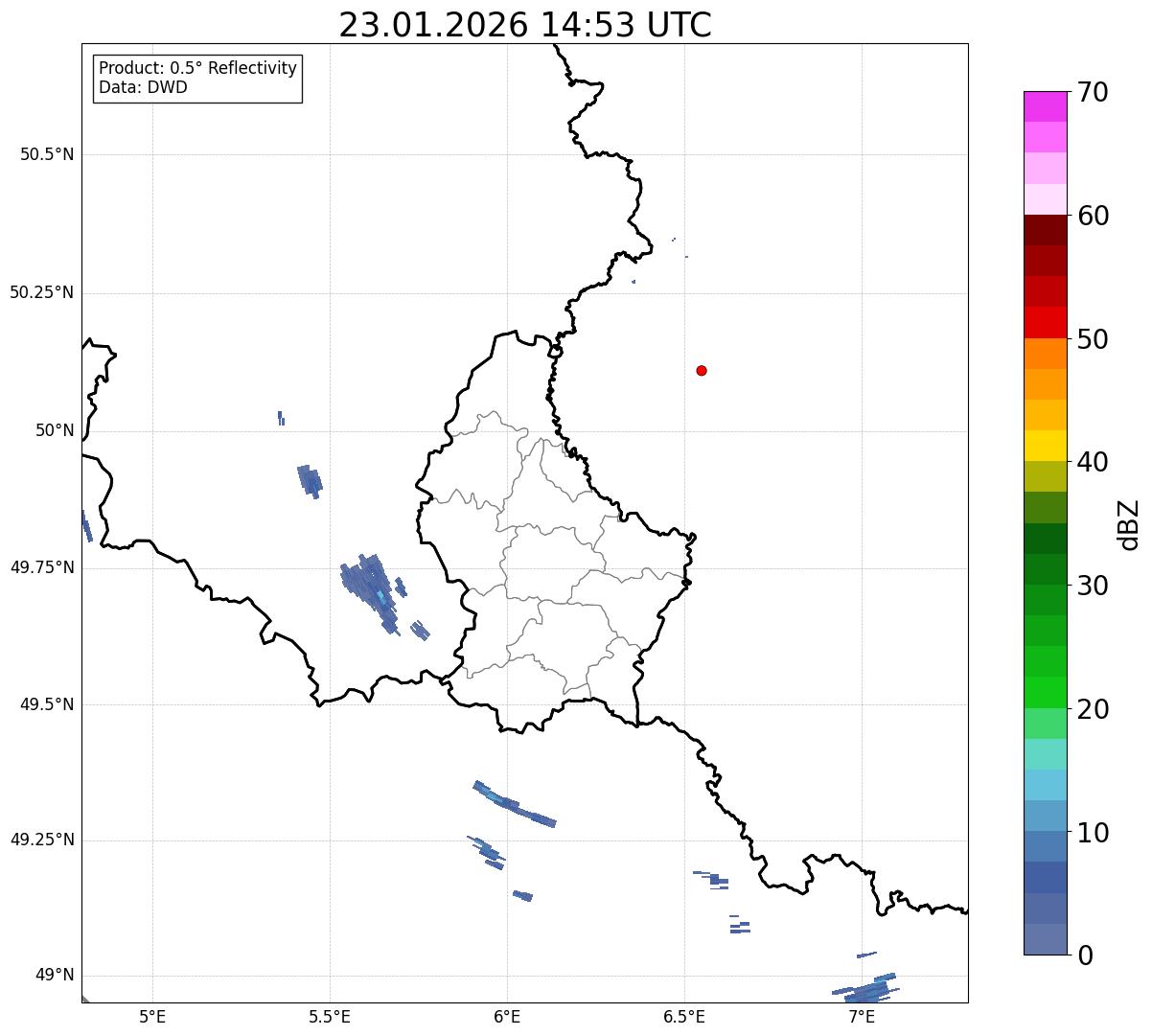The width and height of the screenshot is (1152, 1036).
Task: Pick the dark maroon swatch just below 60 dBZ
Action: click(1045, 230)
